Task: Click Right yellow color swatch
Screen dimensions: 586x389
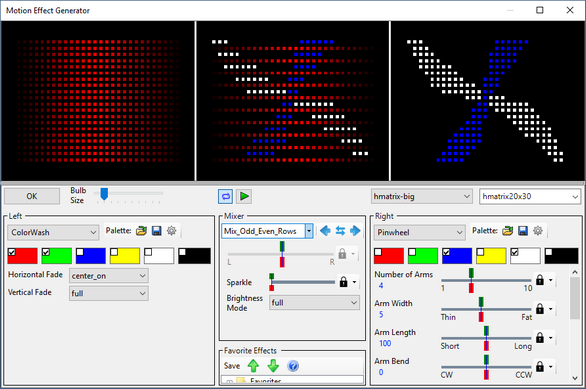Action: point(491,256)
